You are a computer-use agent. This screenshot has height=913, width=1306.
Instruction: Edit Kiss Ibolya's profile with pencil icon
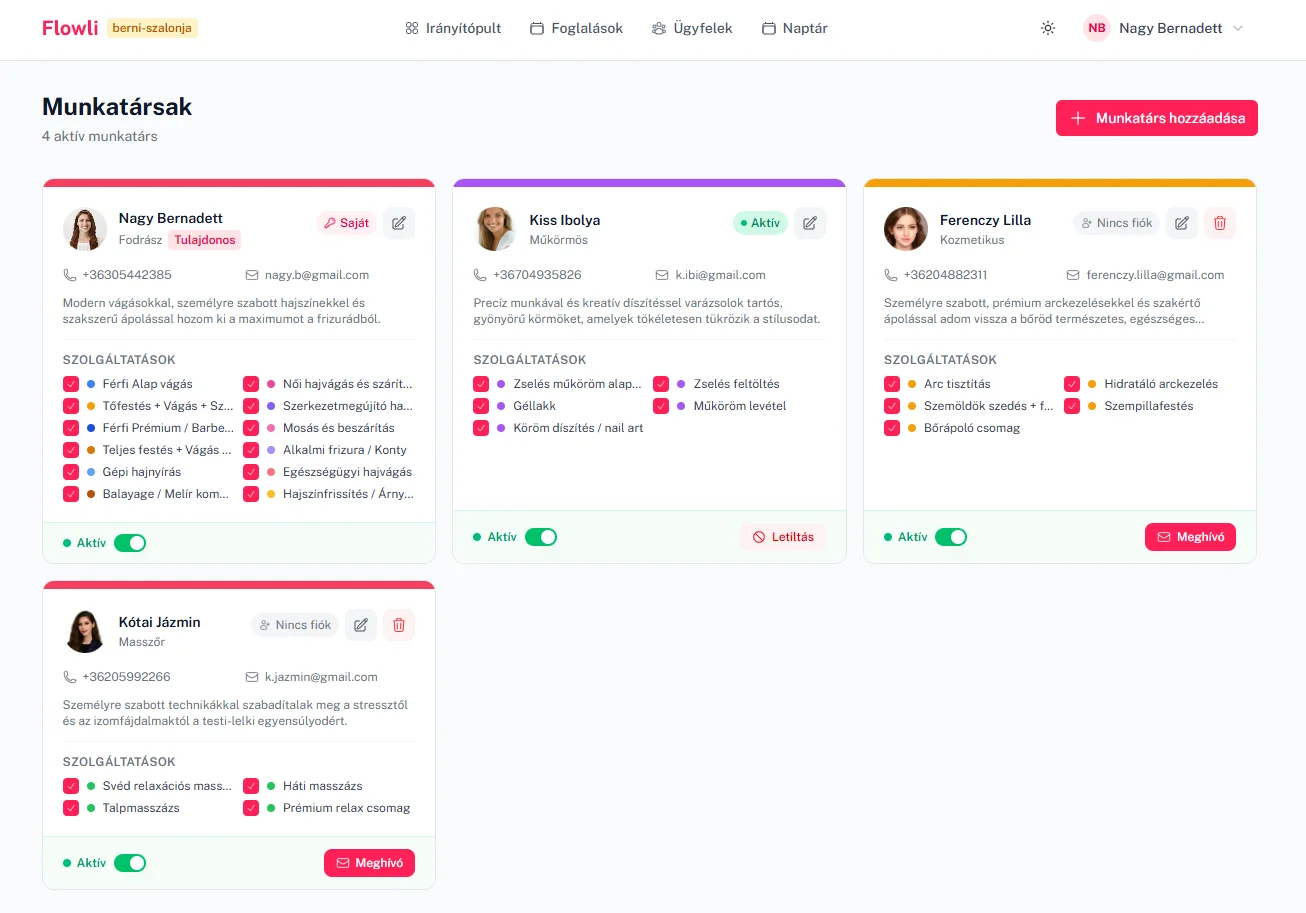(x=810, y=223)
